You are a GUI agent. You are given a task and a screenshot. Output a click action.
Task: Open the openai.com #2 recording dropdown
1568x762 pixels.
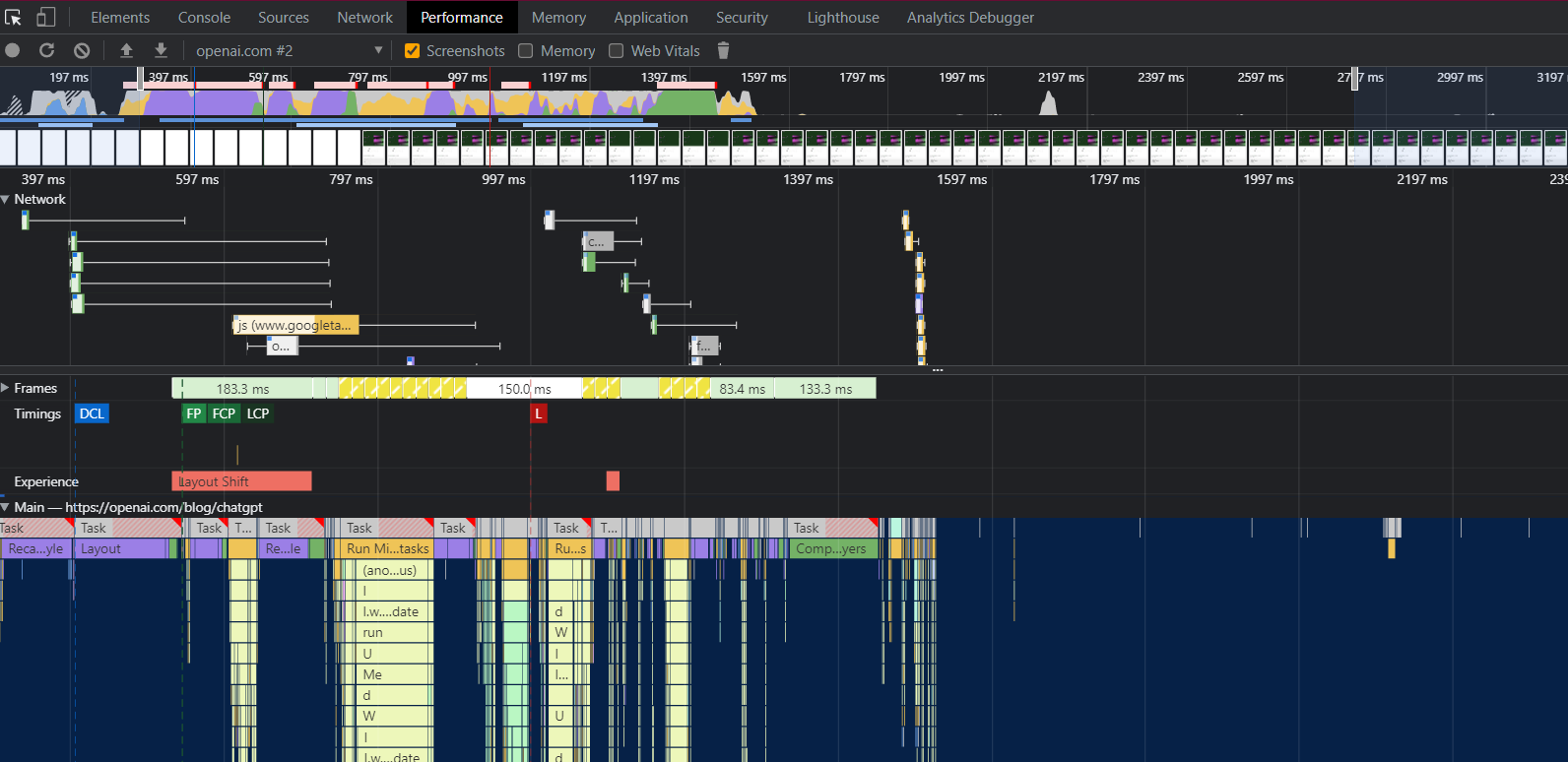289,50
